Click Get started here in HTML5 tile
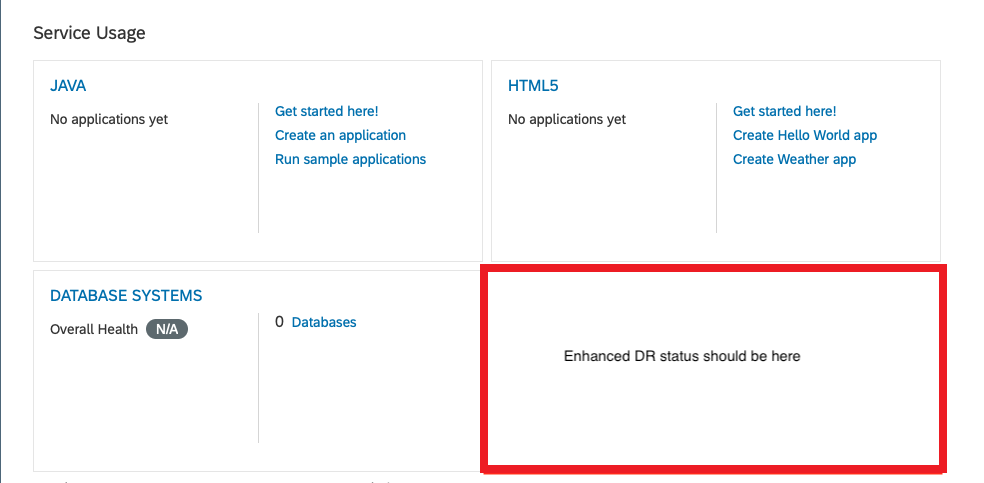 (784, 112)
